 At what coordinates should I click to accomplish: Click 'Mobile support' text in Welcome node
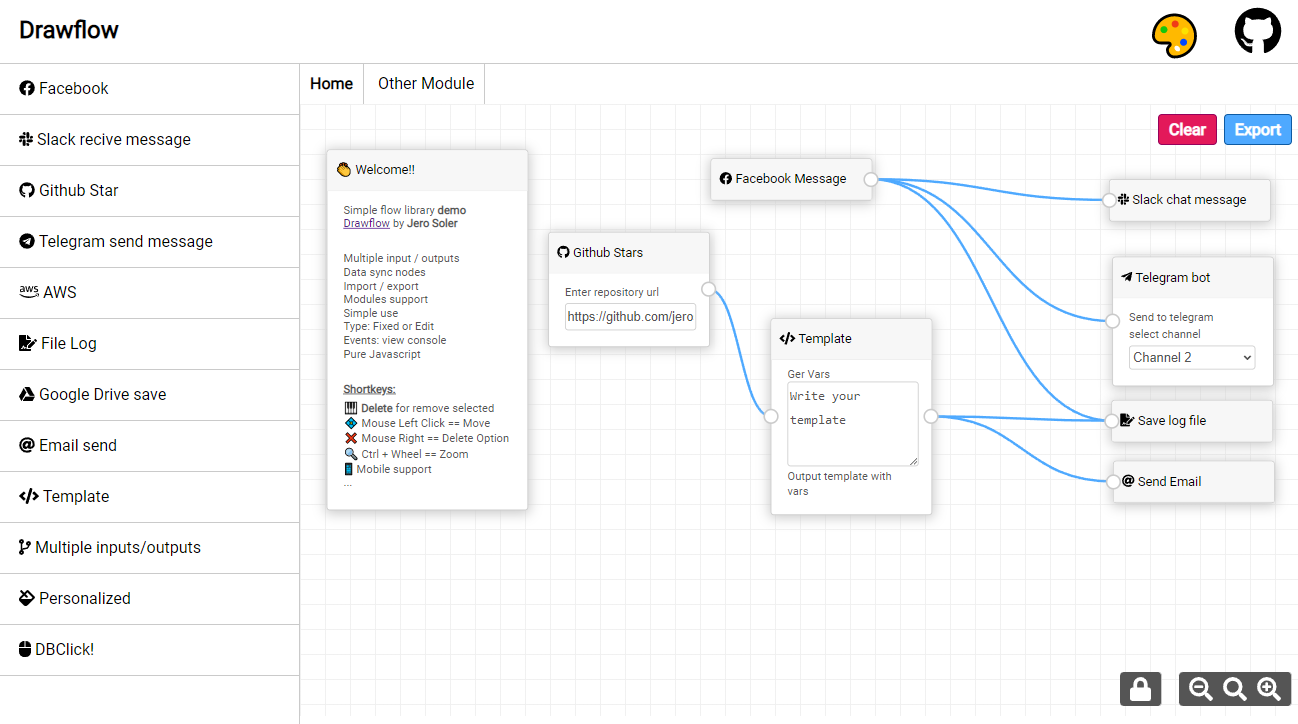coord(394,469)
